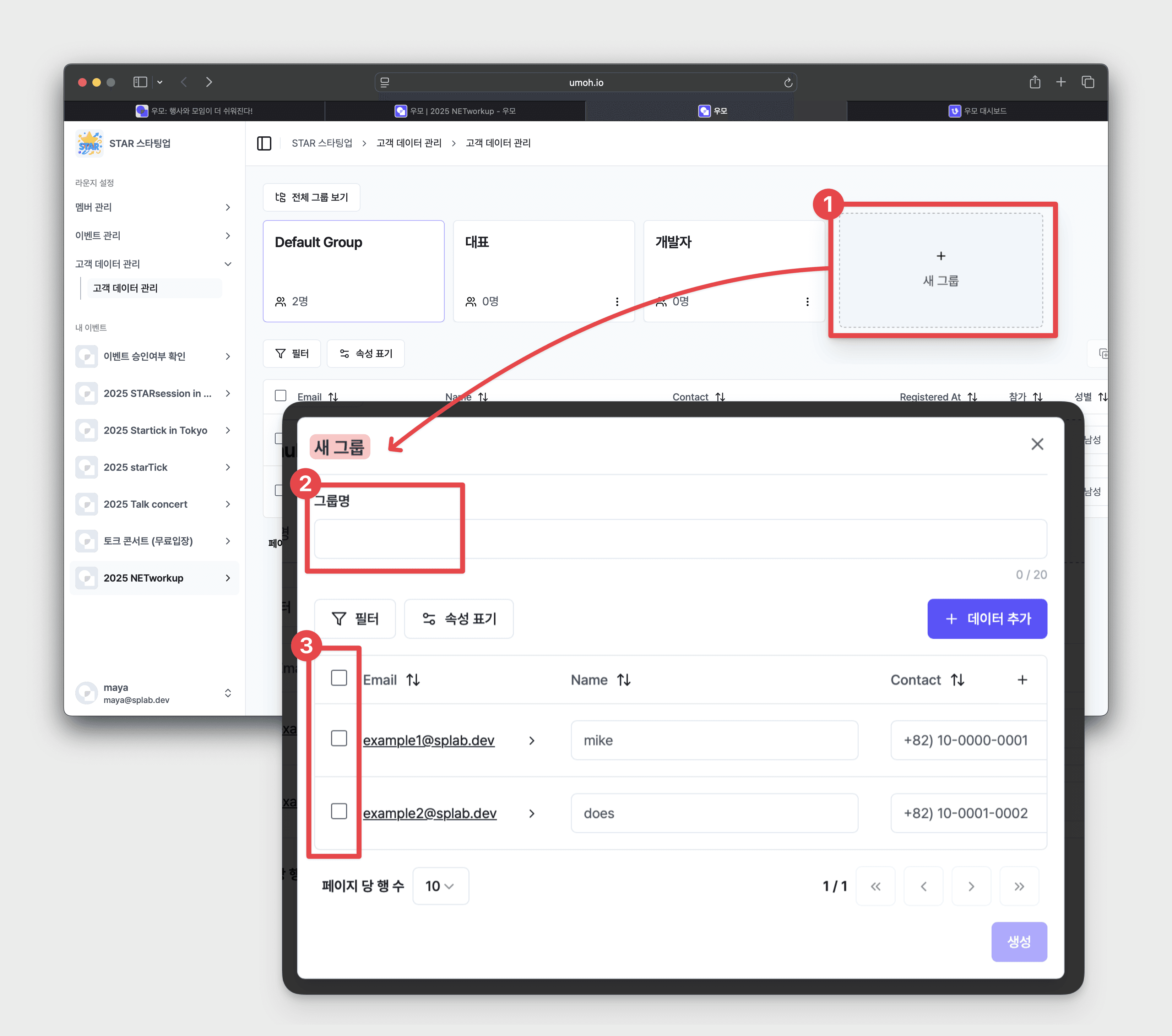Check the select-all checkbox in dialog table
This screenshot has width=1172, height=1036.
339,678
